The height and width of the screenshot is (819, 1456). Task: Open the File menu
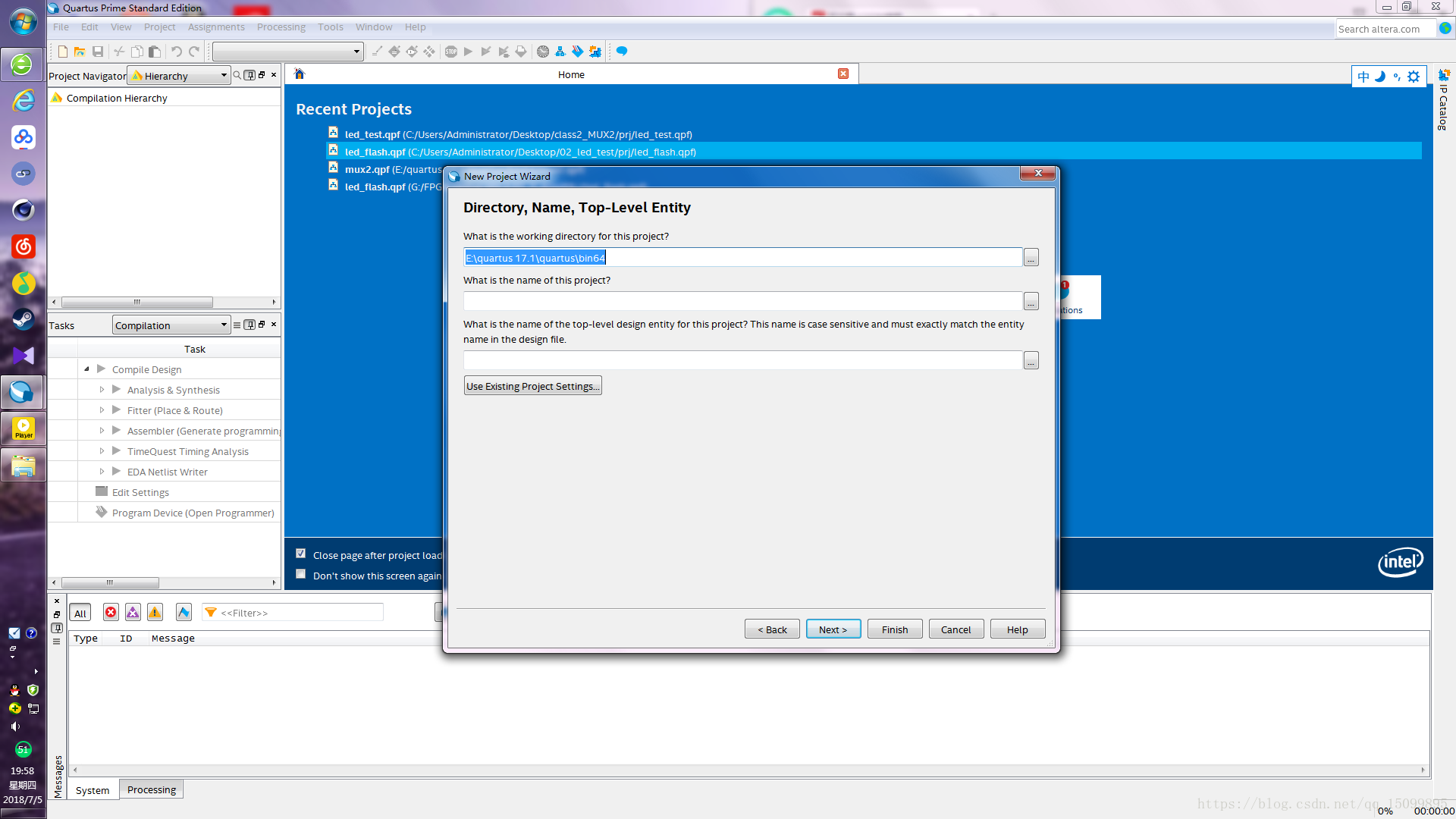click(x=61, y=27)
